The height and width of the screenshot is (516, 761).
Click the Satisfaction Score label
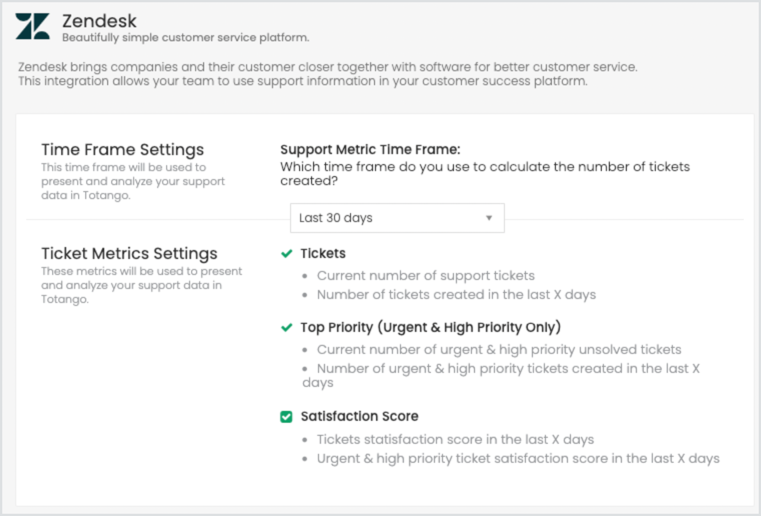tap(359, 416)
